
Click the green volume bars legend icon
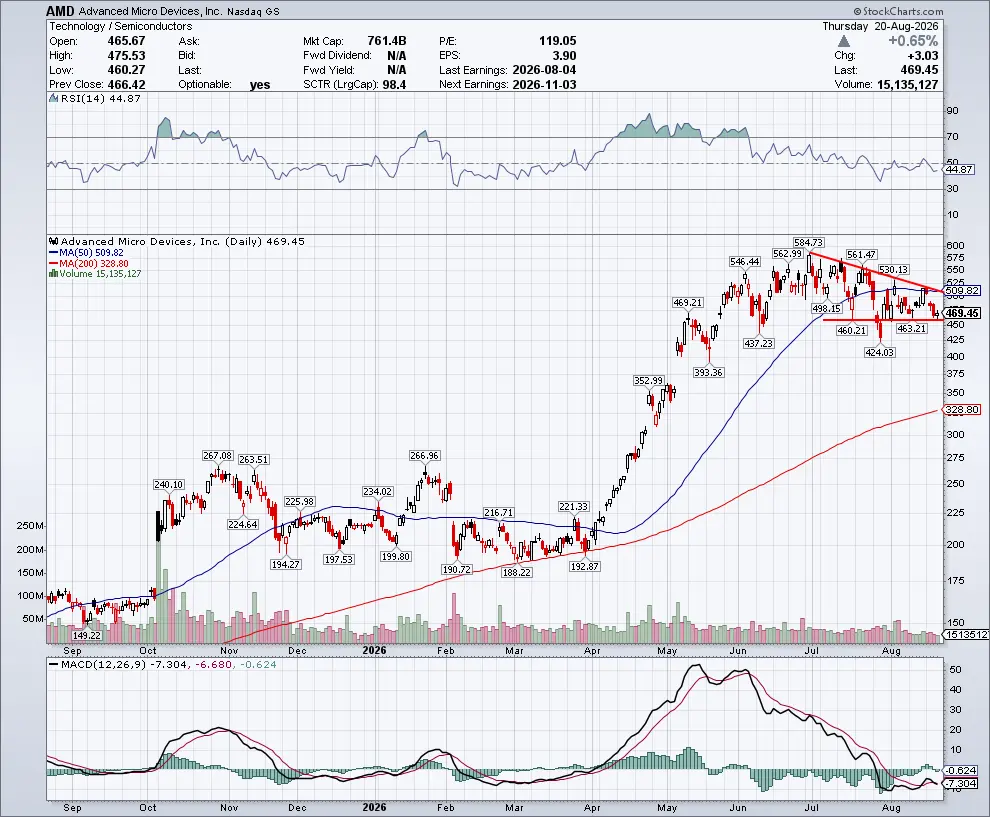(54, 274)
